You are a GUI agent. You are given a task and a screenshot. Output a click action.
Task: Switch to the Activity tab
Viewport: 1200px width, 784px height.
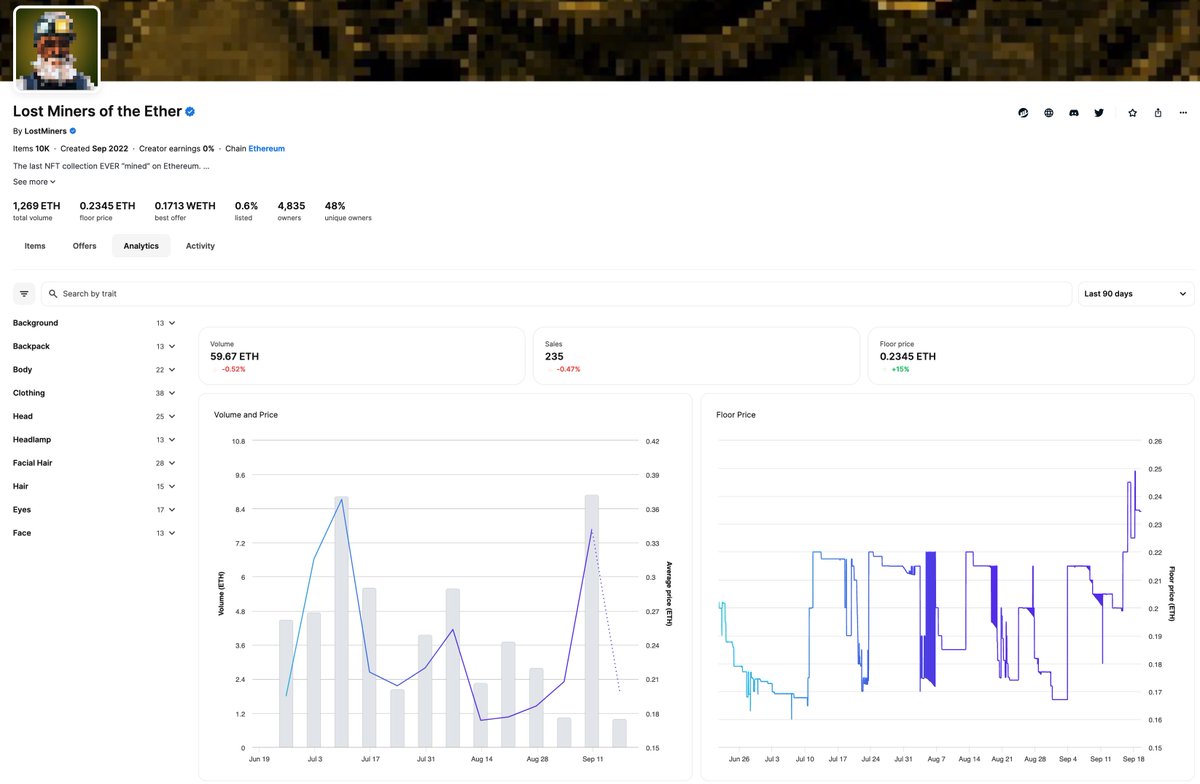click(x=200, y=246)
